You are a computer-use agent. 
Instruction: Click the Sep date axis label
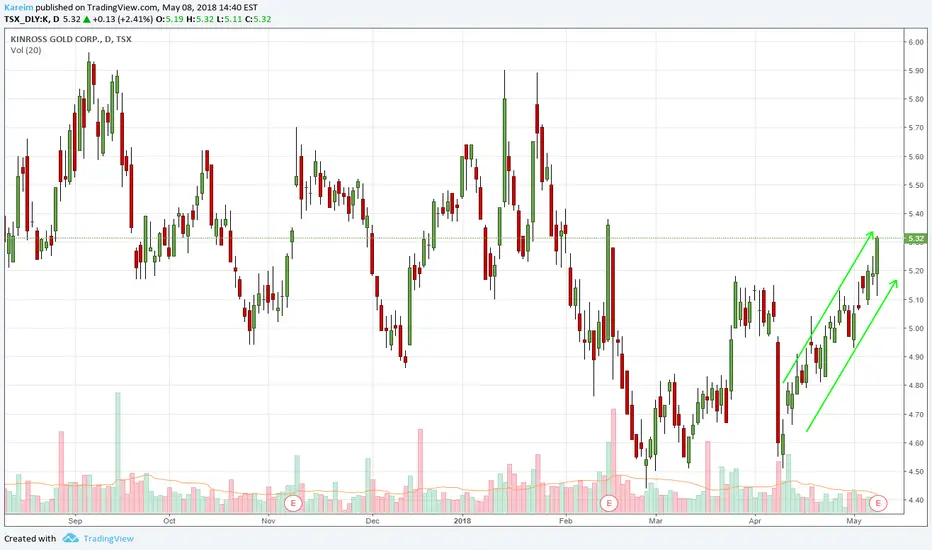[x=75, y=521]
